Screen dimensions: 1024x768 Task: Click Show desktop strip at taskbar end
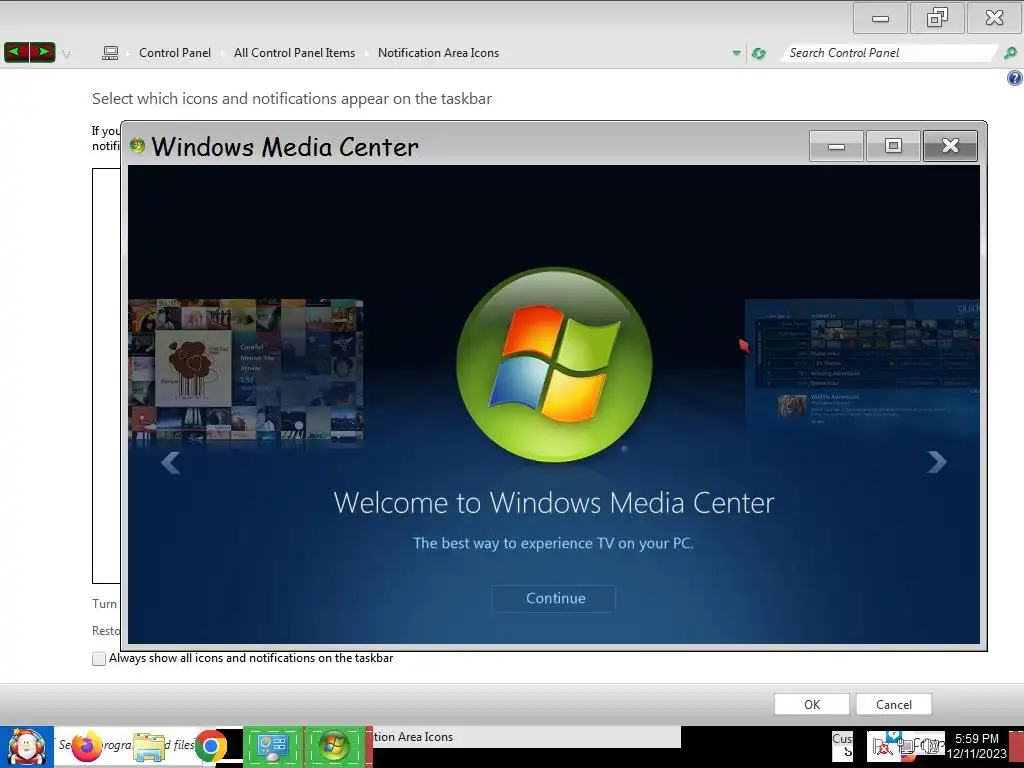point(1016,747)
